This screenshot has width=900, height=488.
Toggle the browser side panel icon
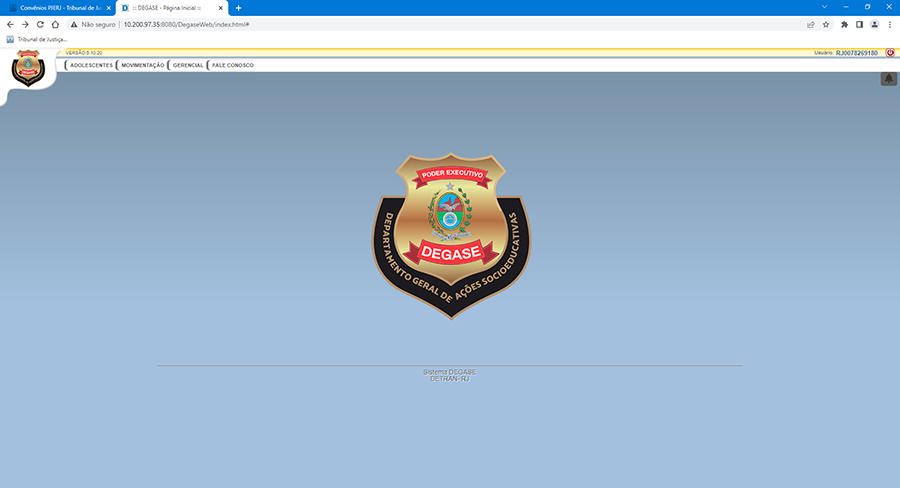859,24
